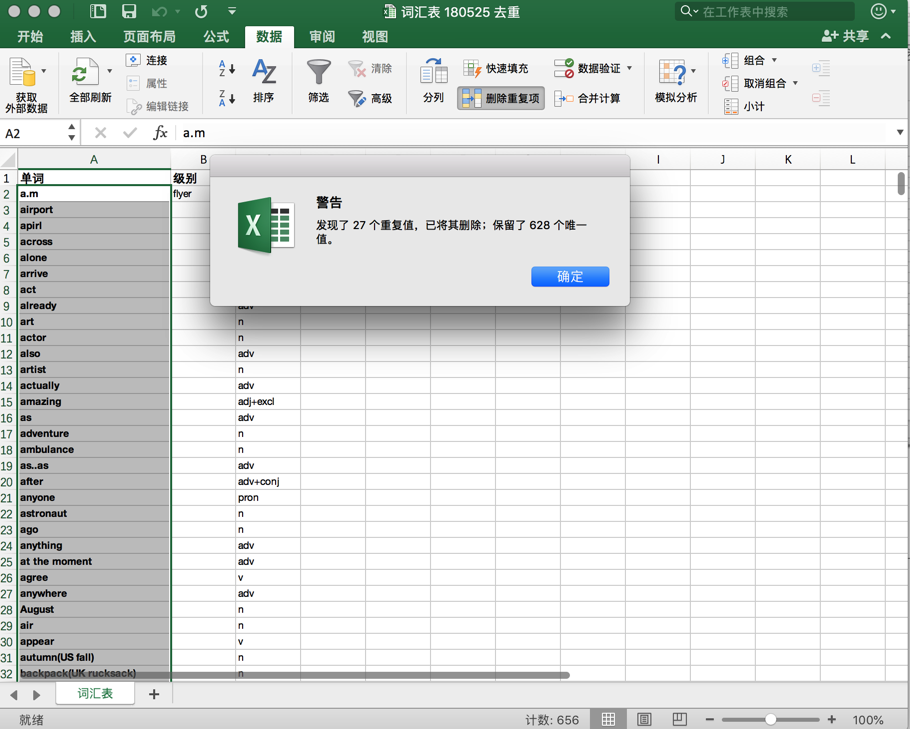The image size is (910, 729).
Task: Open the 高级 advanced filter
Action: tap(370, 98)
